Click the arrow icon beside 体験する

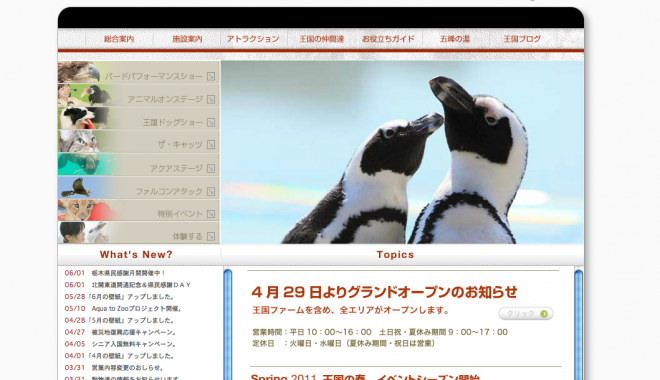point(211,237)
